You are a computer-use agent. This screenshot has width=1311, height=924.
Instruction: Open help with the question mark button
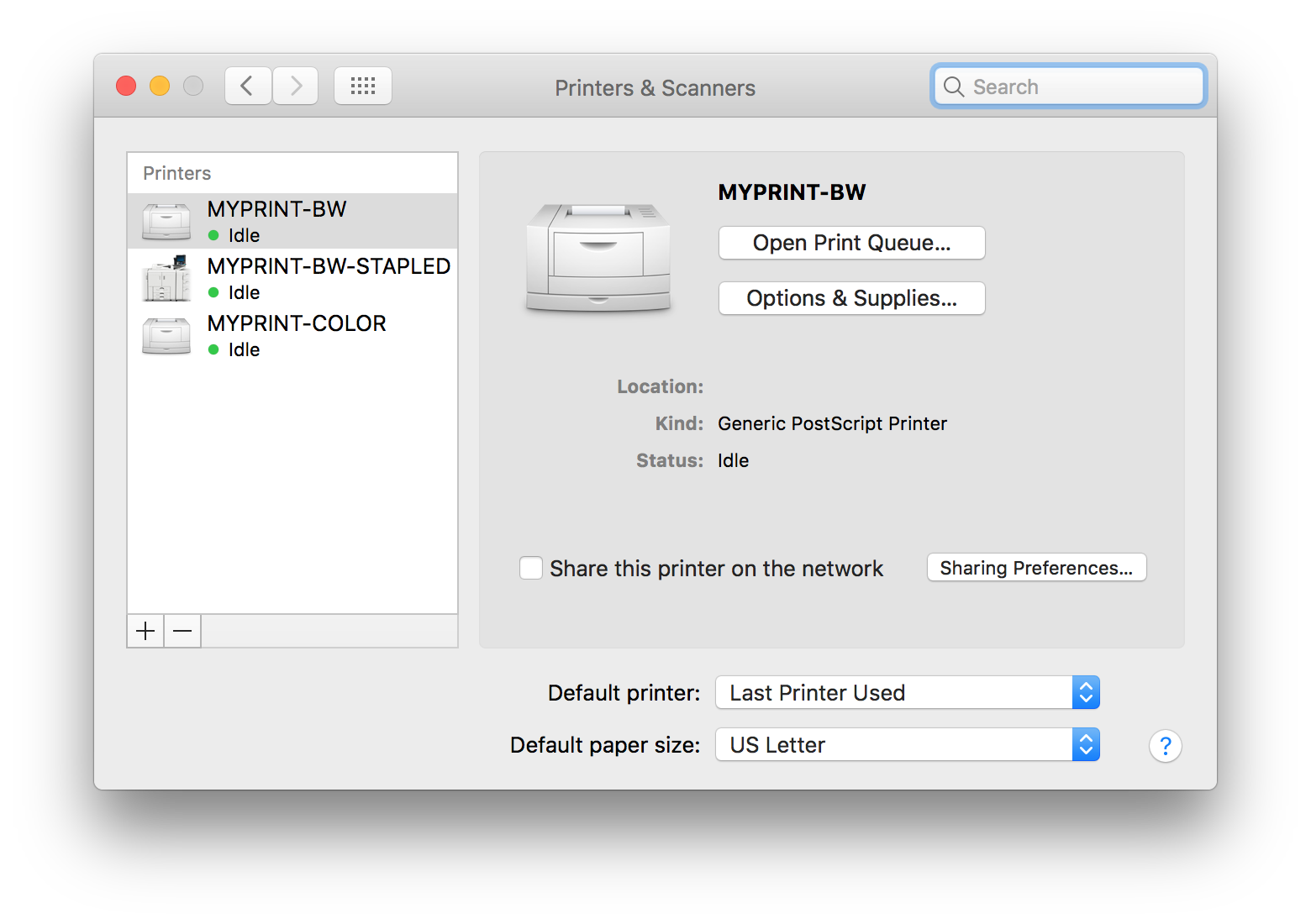(x=1165, y=746)
